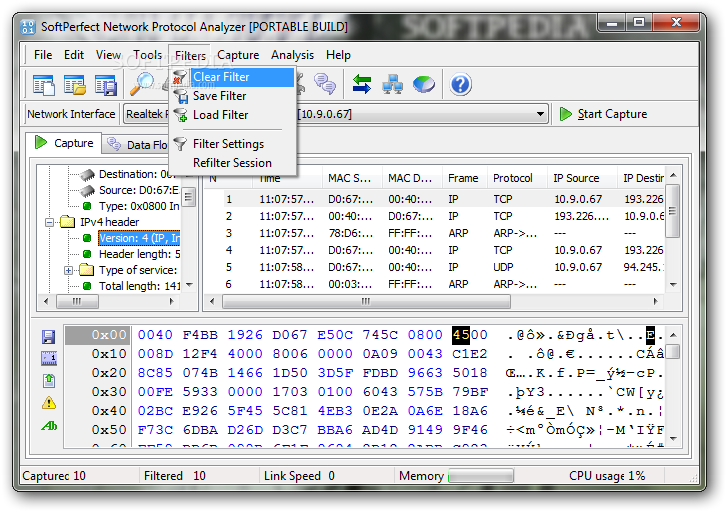This screenshot has width=727, height=512.
Task: Click the Frame column header
Action: (x=465, y=178)
